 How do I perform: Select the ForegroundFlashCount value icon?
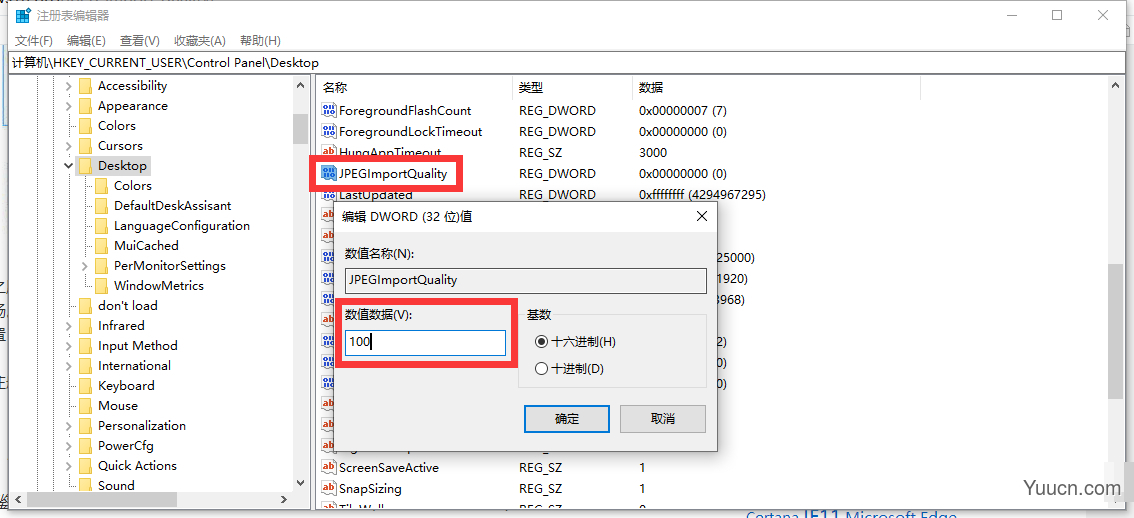point(329,111)
